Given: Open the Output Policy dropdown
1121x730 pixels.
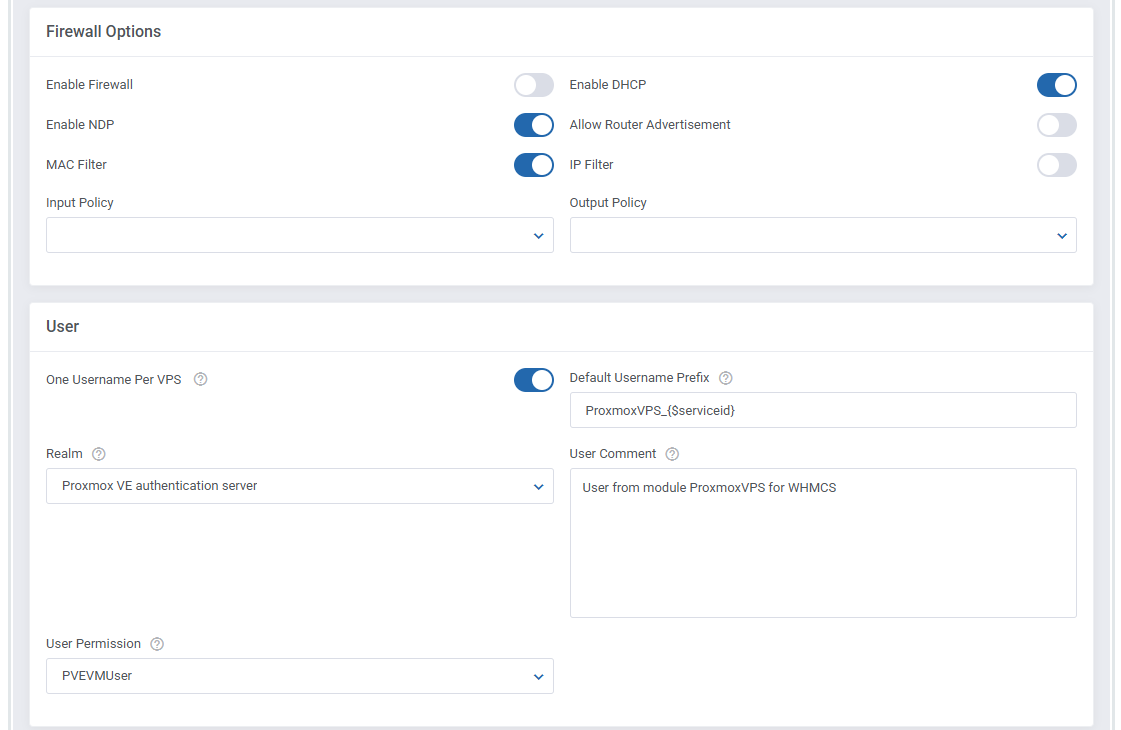Looking at the screenshot, I should click(x=823, y=235).
